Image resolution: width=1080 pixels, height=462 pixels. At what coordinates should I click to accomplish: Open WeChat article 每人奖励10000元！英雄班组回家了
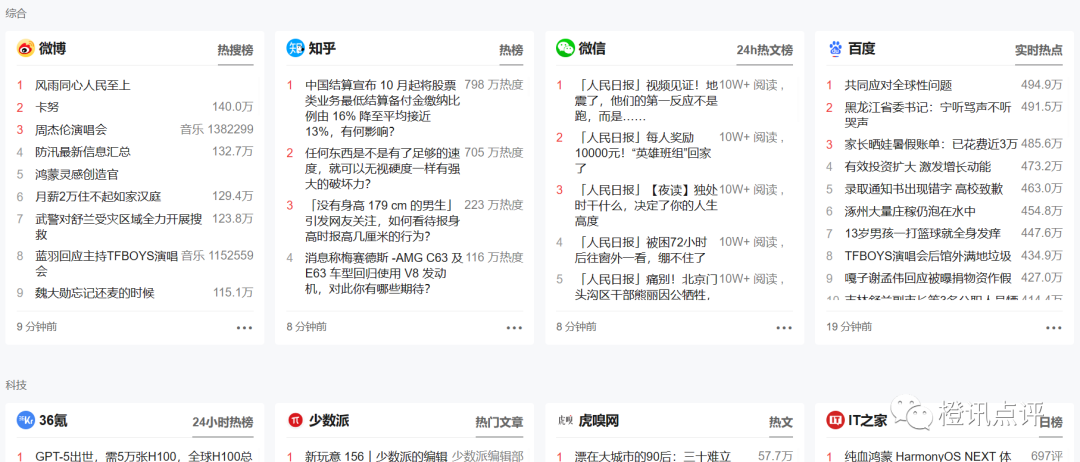click(643, 152)
